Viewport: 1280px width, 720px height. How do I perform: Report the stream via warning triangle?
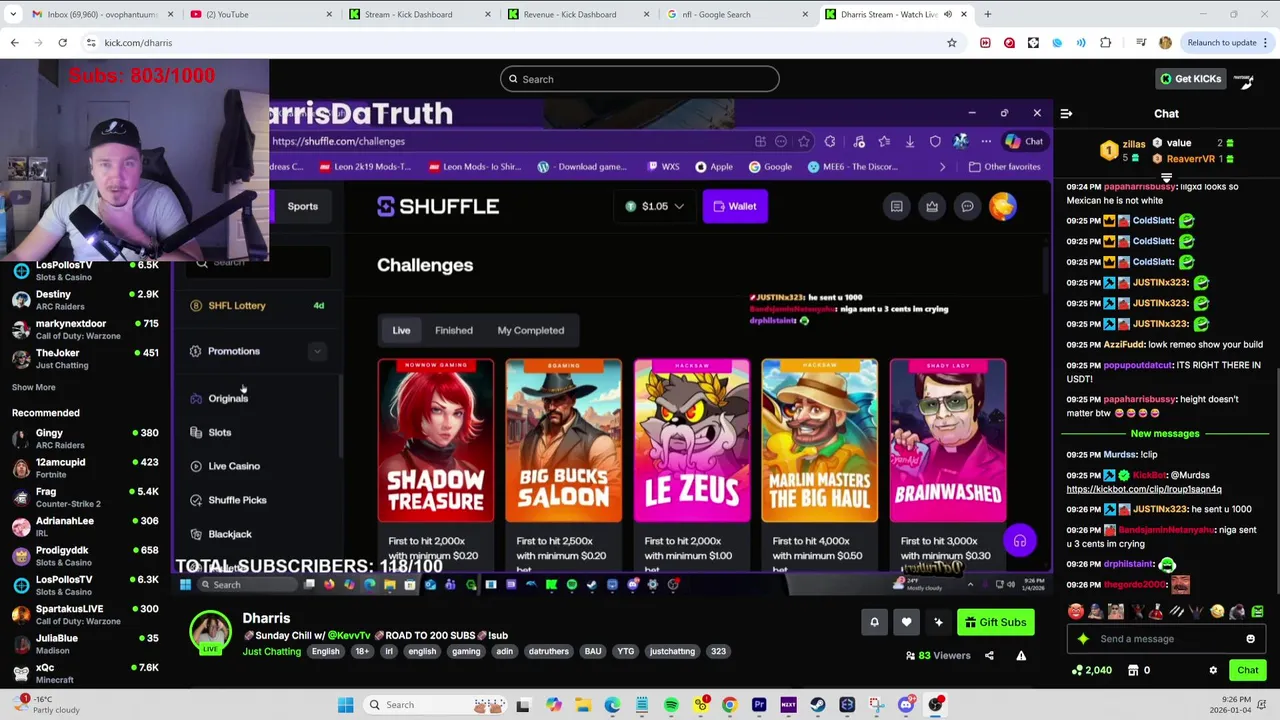pos(1021,656)
